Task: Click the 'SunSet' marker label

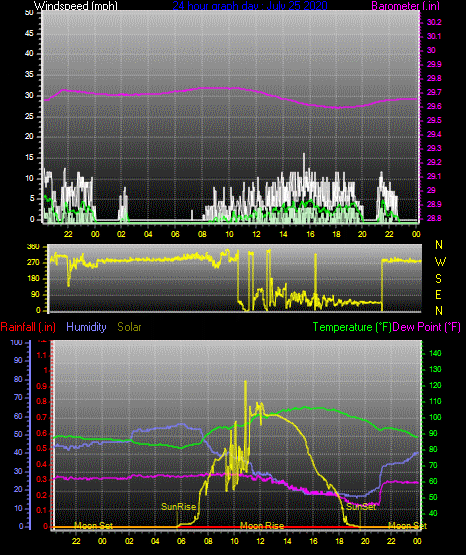Action: click(x=361, y=507)
